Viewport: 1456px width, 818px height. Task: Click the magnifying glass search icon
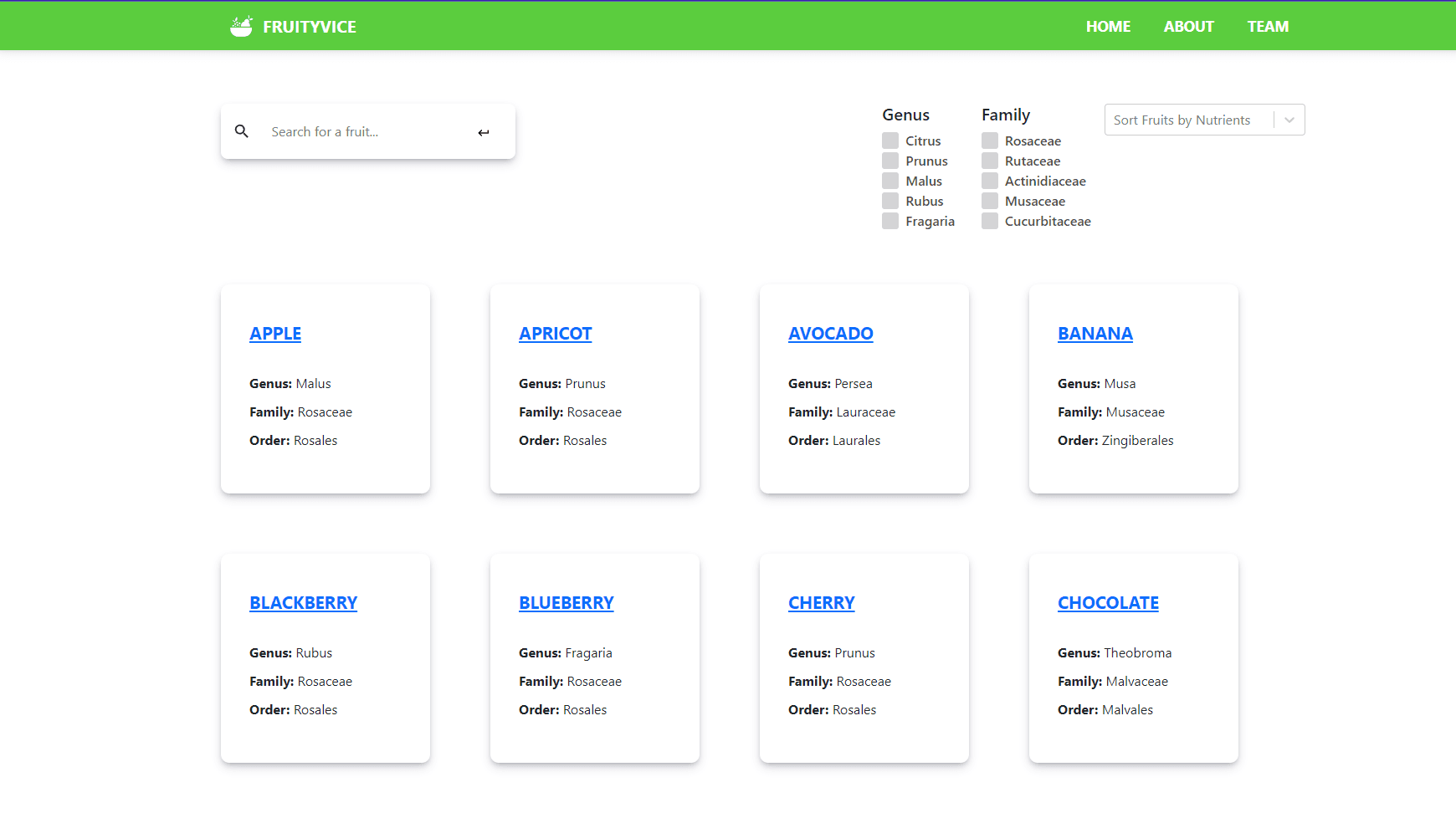pos(242,131)
